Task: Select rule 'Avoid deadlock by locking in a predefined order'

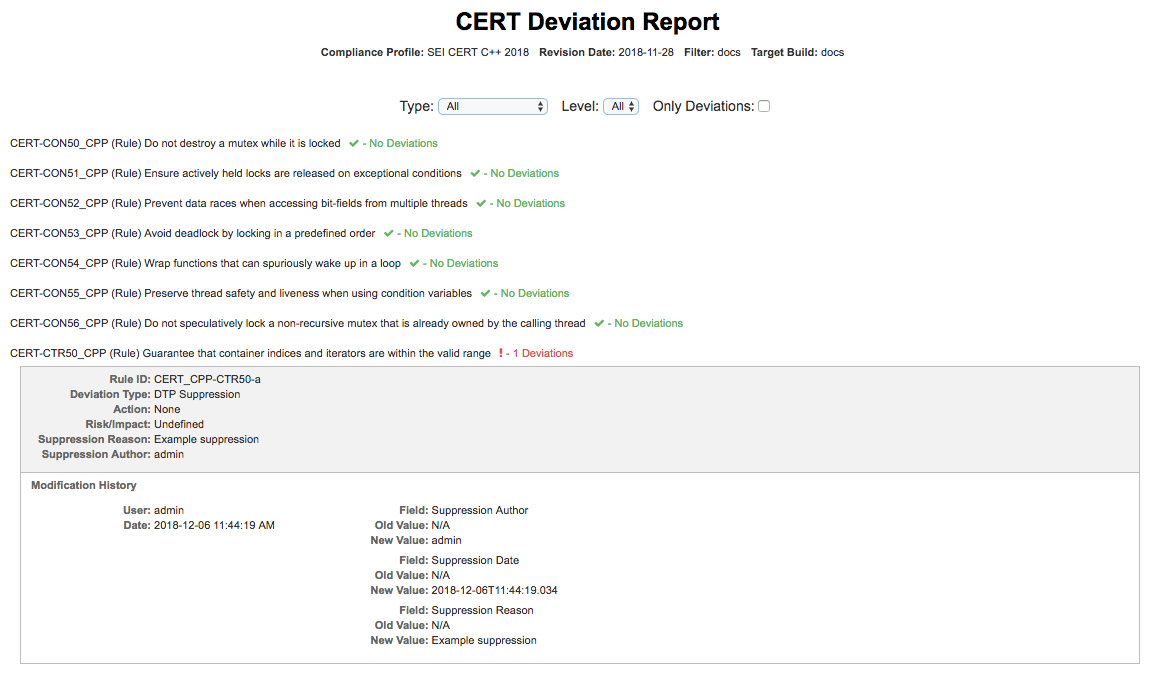Action: tap(260, 234)
